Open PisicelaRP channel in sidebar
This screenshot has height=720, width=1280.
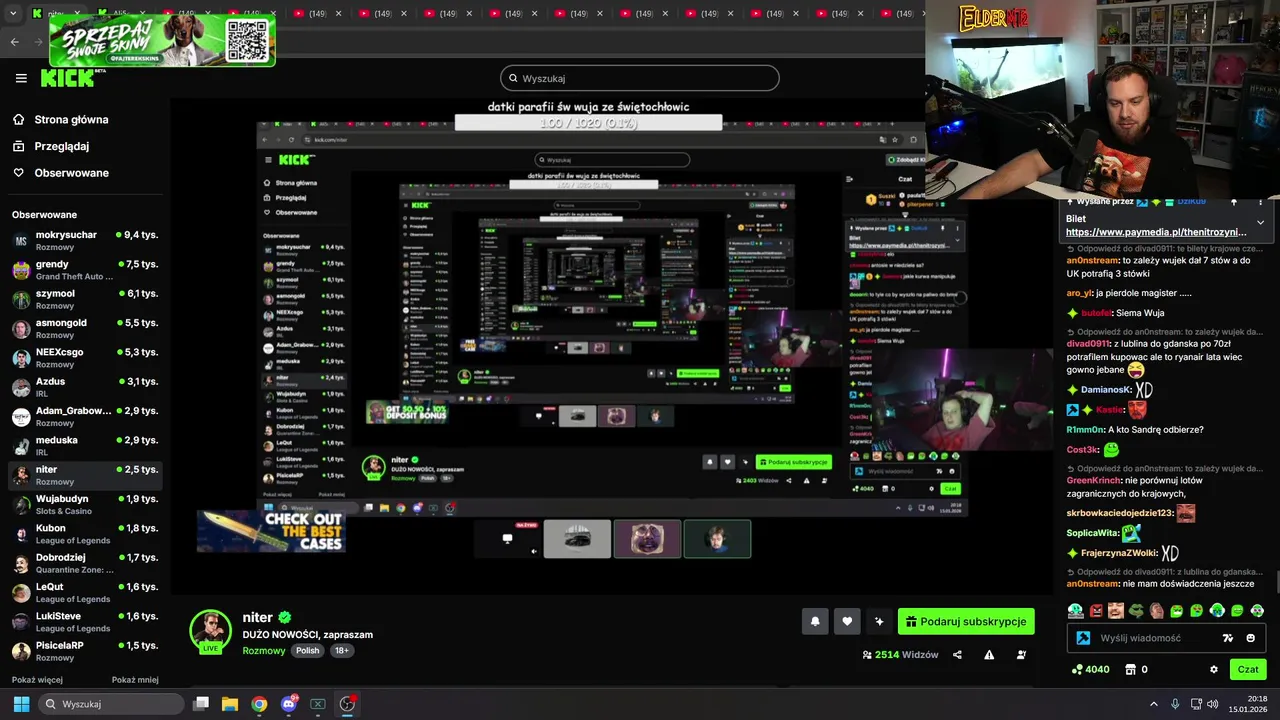tap(84, 651)
